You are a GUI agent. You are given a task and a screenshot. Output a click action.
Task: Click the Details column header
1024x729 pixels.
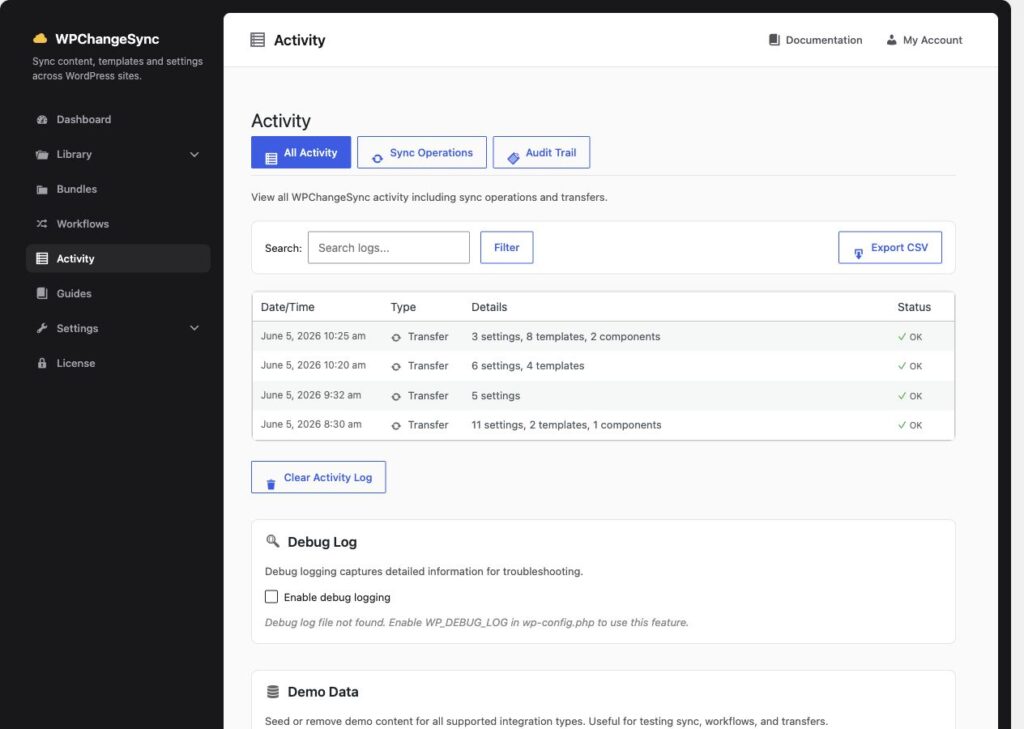pyautogui.click(x=489, y=307)
